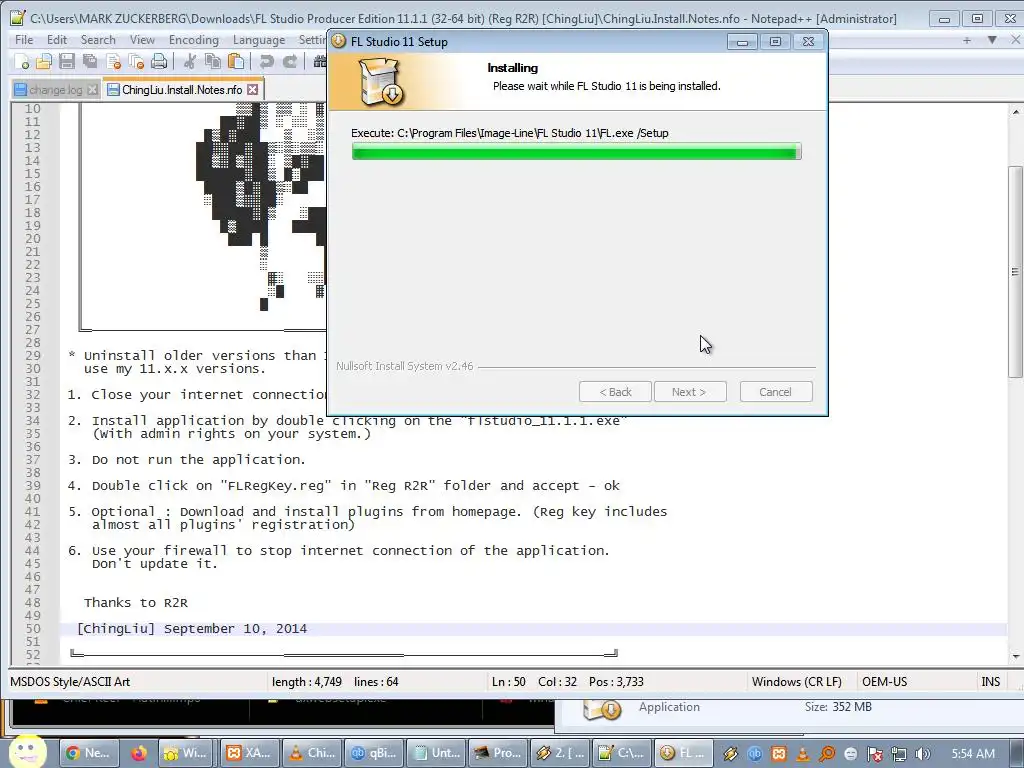Create a new document in Notepad++
1024x768 pixels.
21,62
